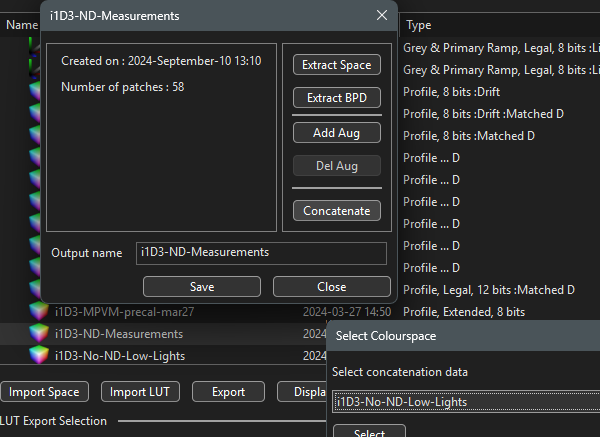The height and width of the screenshot is (437, 600).
Task: Click the Import Space button
Action: 44,392
